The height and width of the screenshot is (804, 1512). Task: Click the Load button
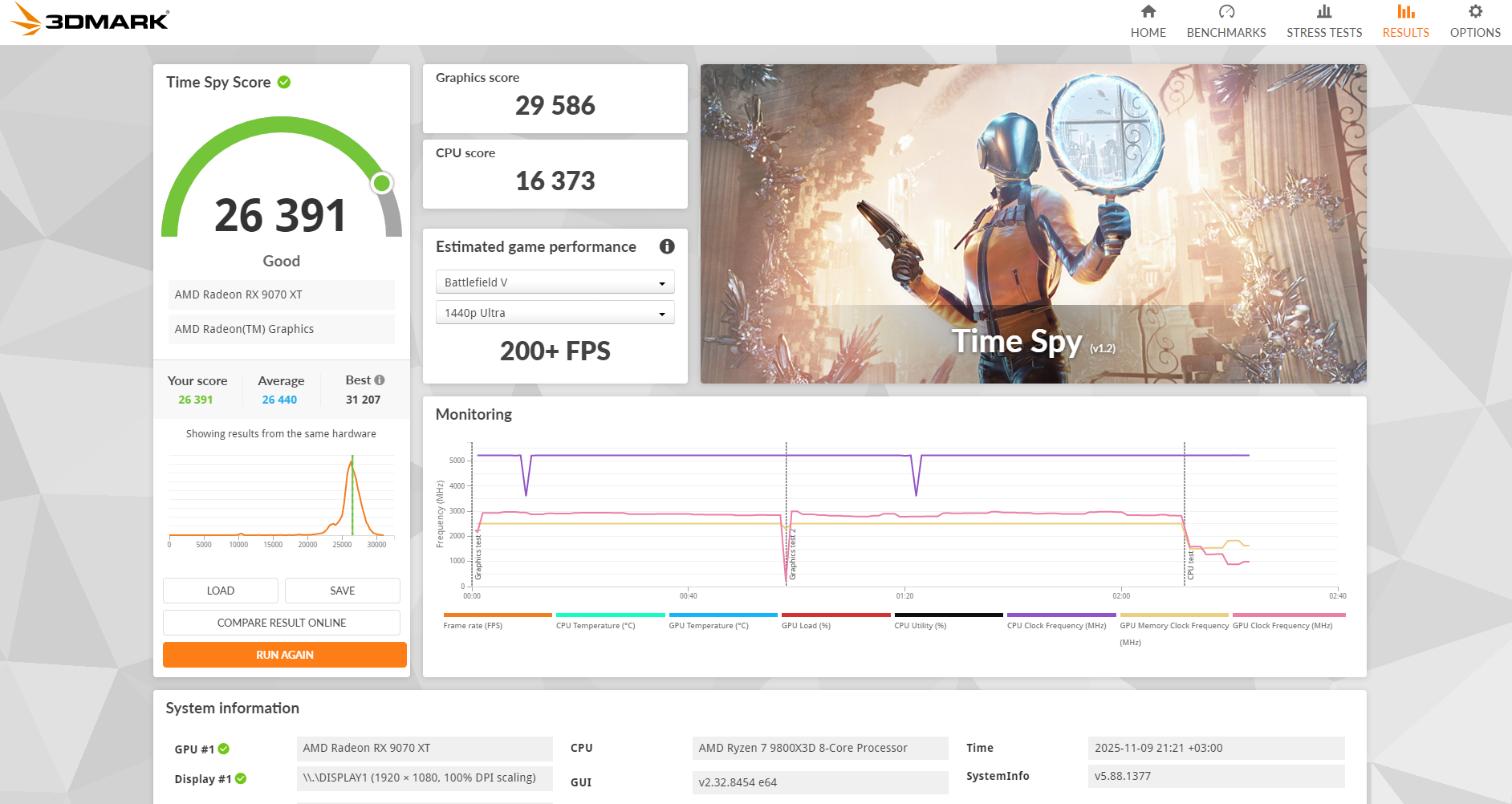[x=221, y=591]
